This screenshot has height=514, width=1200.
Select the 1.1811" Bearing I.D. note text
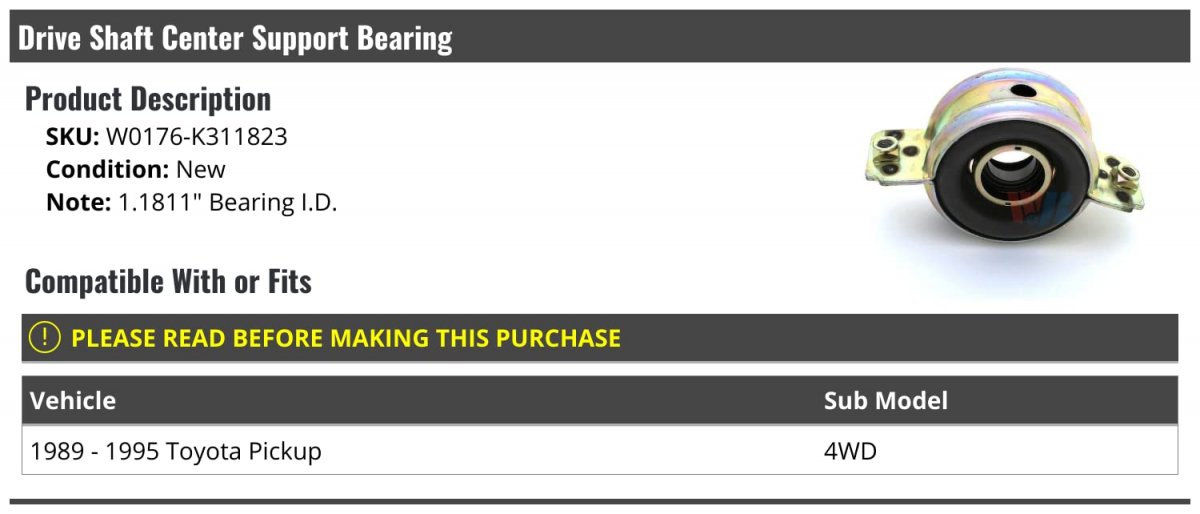228,202
